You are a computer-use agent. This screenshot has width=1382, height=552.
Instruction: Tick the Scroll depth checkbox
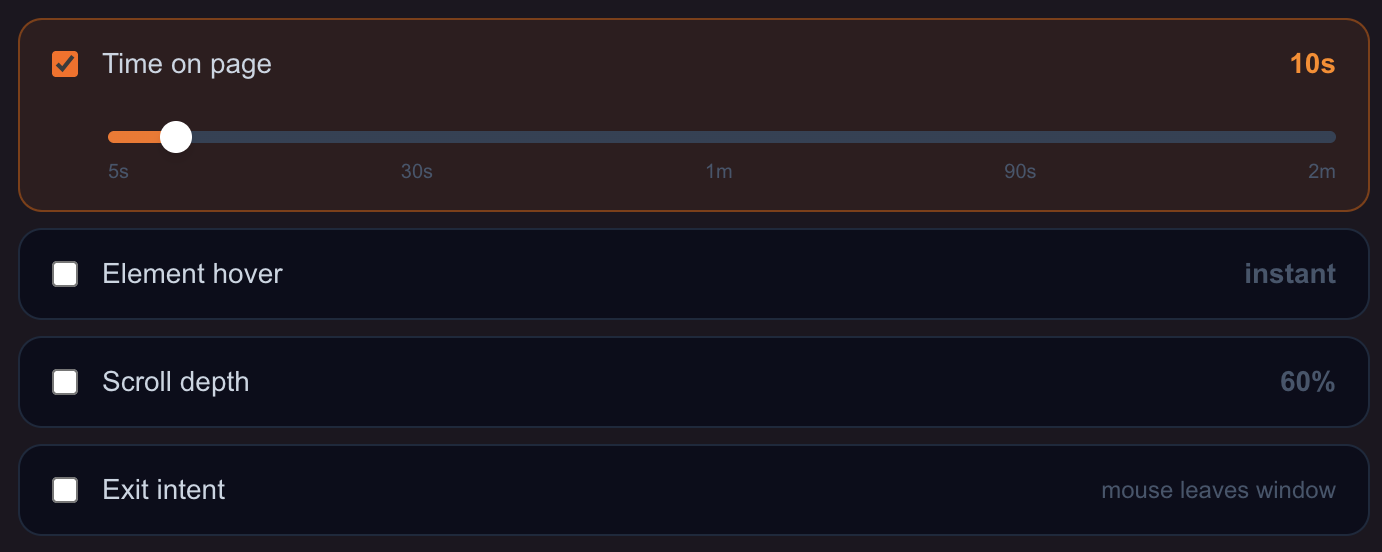tap(65, 382)
